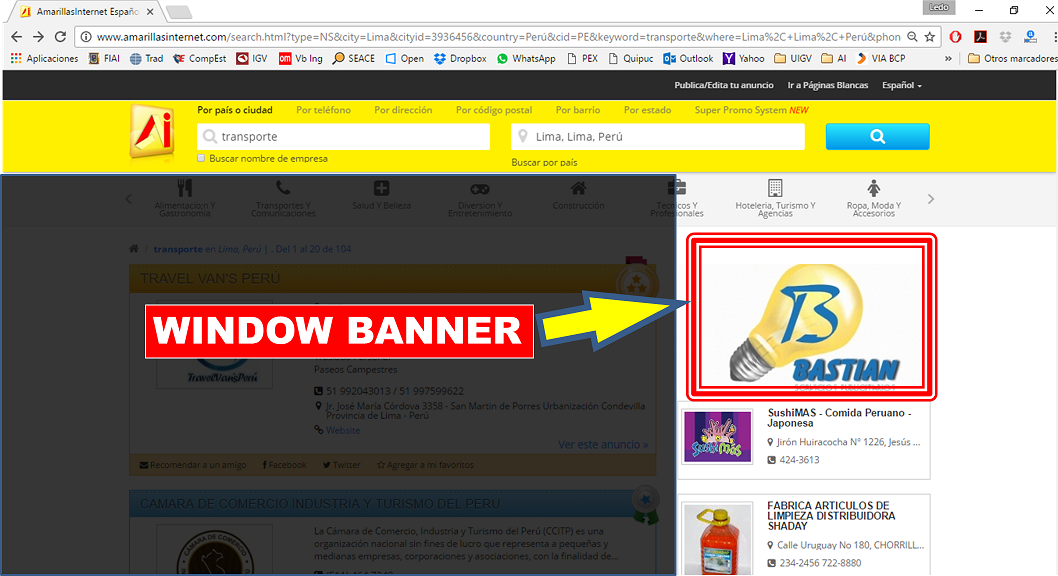The width and height of the screenshot is (1058, 576).
Task: Switch to the Por código postal tab
Action: click(493, 110)
